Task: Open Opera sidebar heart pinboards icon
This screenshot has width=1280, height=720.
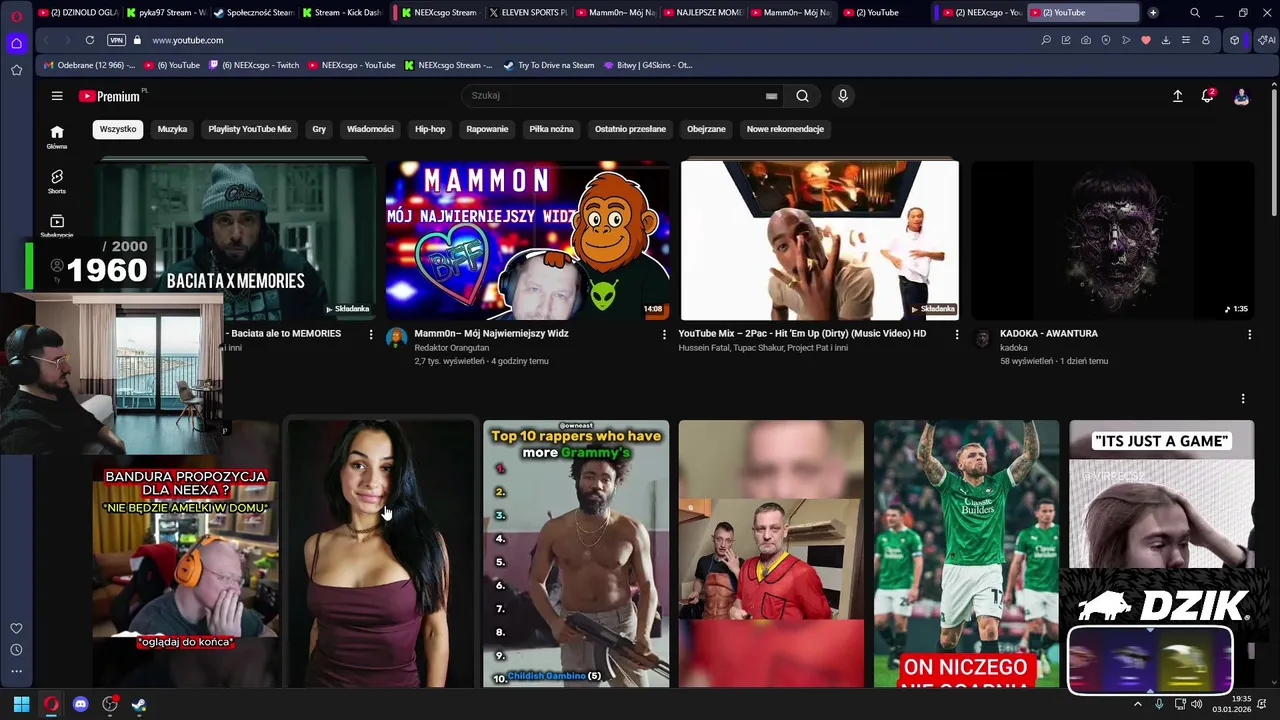Action: pyautogui.click(x=16, y=628)
